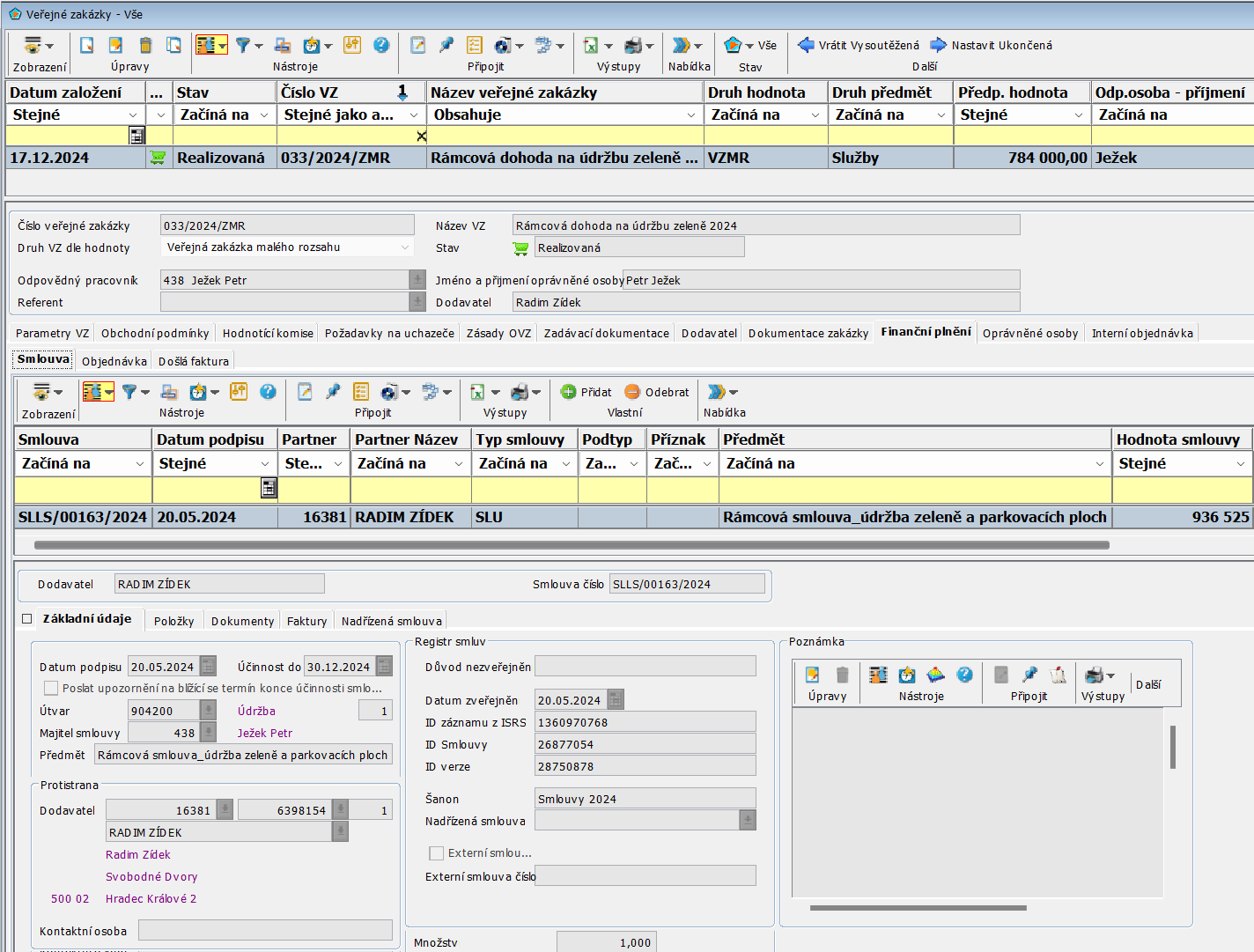Open the Došlá faktura sub-tab

coord(194,361)
